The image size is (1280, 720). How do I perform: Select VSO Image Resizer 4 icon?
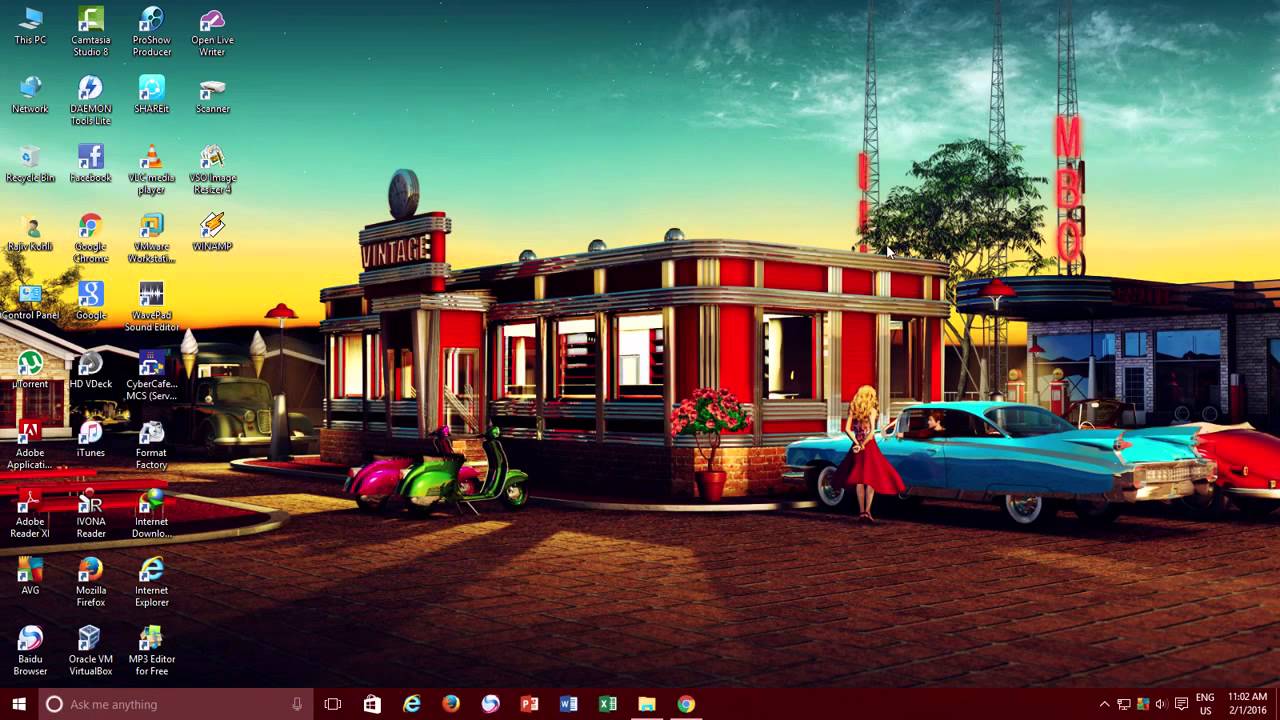212,169
